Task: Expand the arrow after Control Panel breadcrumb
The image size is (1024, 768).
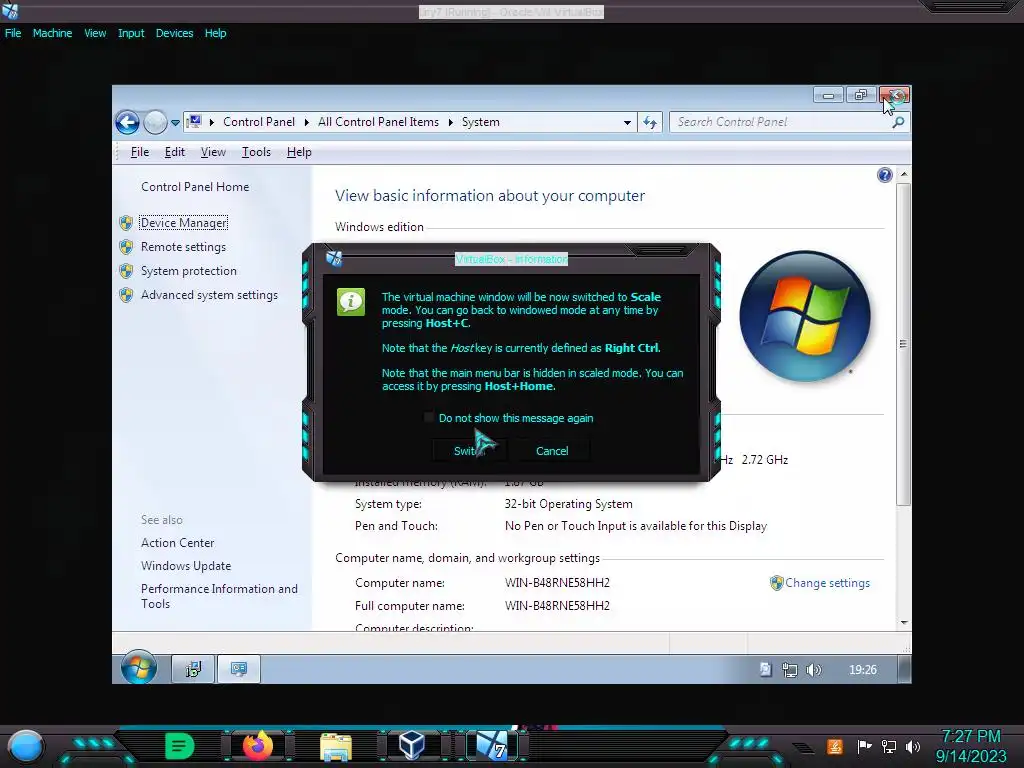Action: click(x=306, y=122)
